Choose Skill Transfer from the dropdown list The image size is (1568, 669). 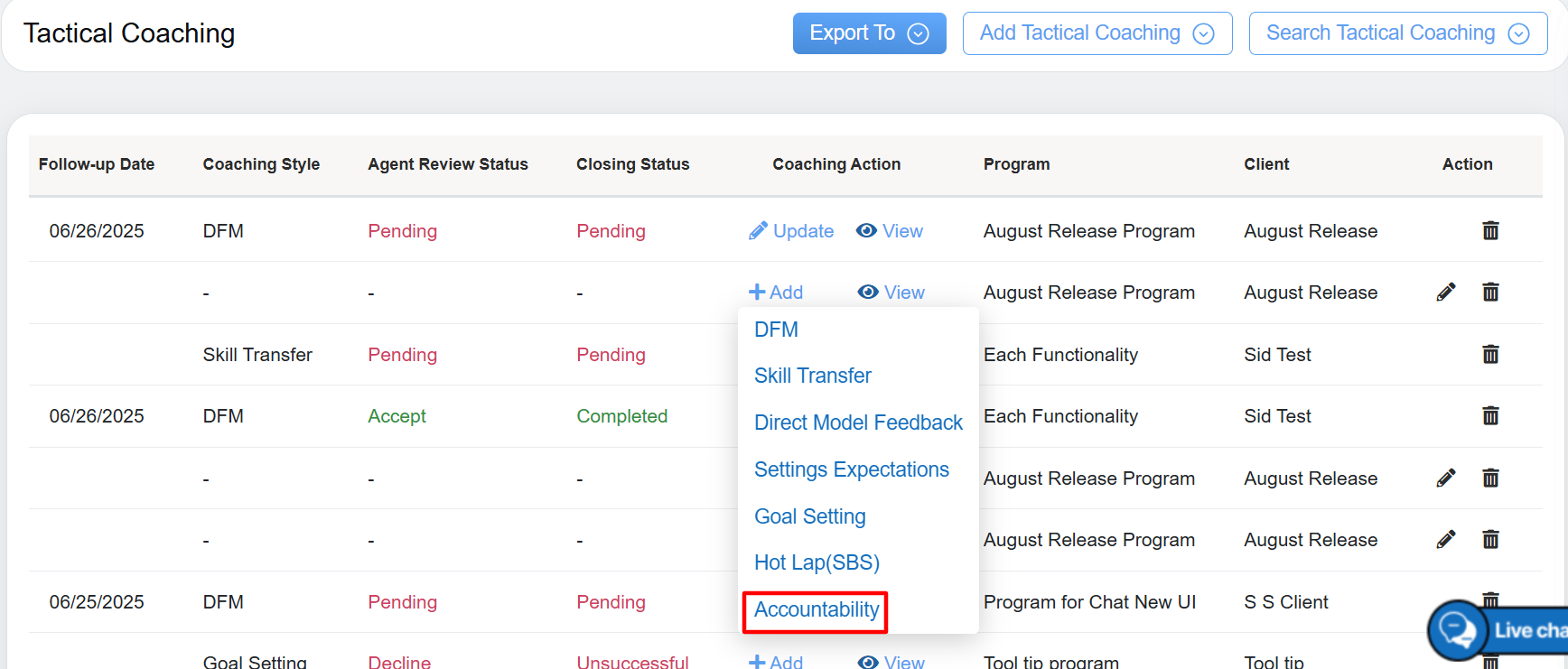(x=812, y=376)
